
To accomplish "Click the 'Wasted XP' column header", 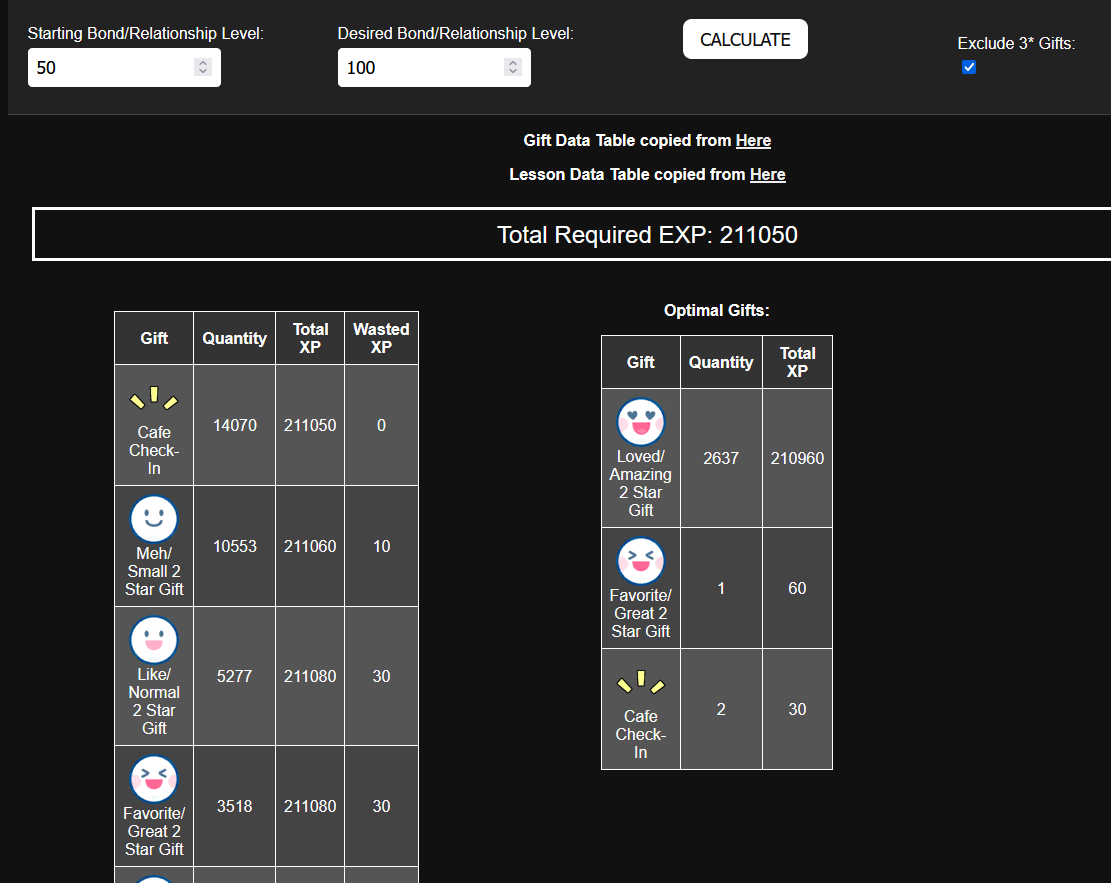I will click(x=381, y=338).
